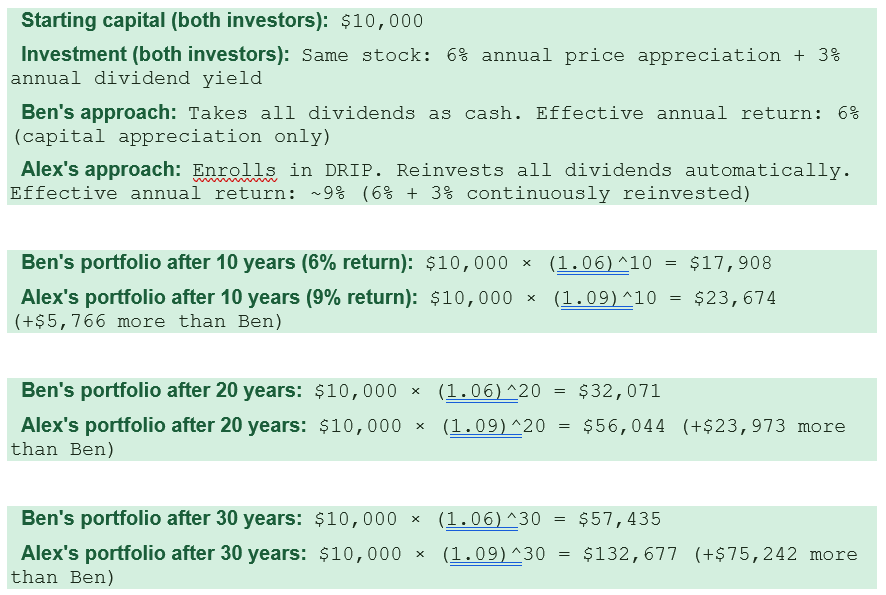This screenshot has width=886, height=595.
Task: Click Ben's portfolio after 30 years label
Action: tap(162, 519)
